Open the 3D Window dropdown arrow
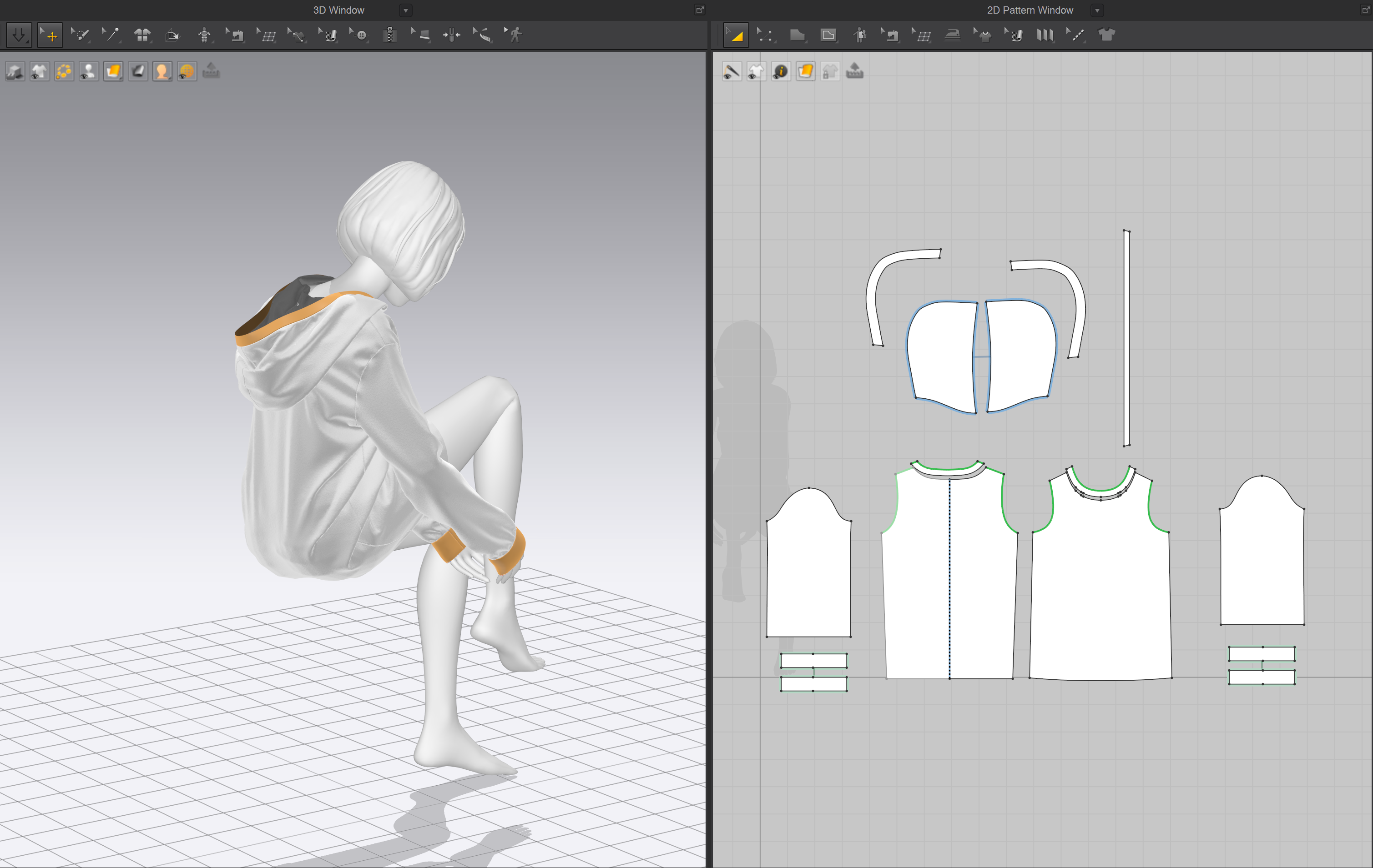1373x868 pixels. point(405,10)
